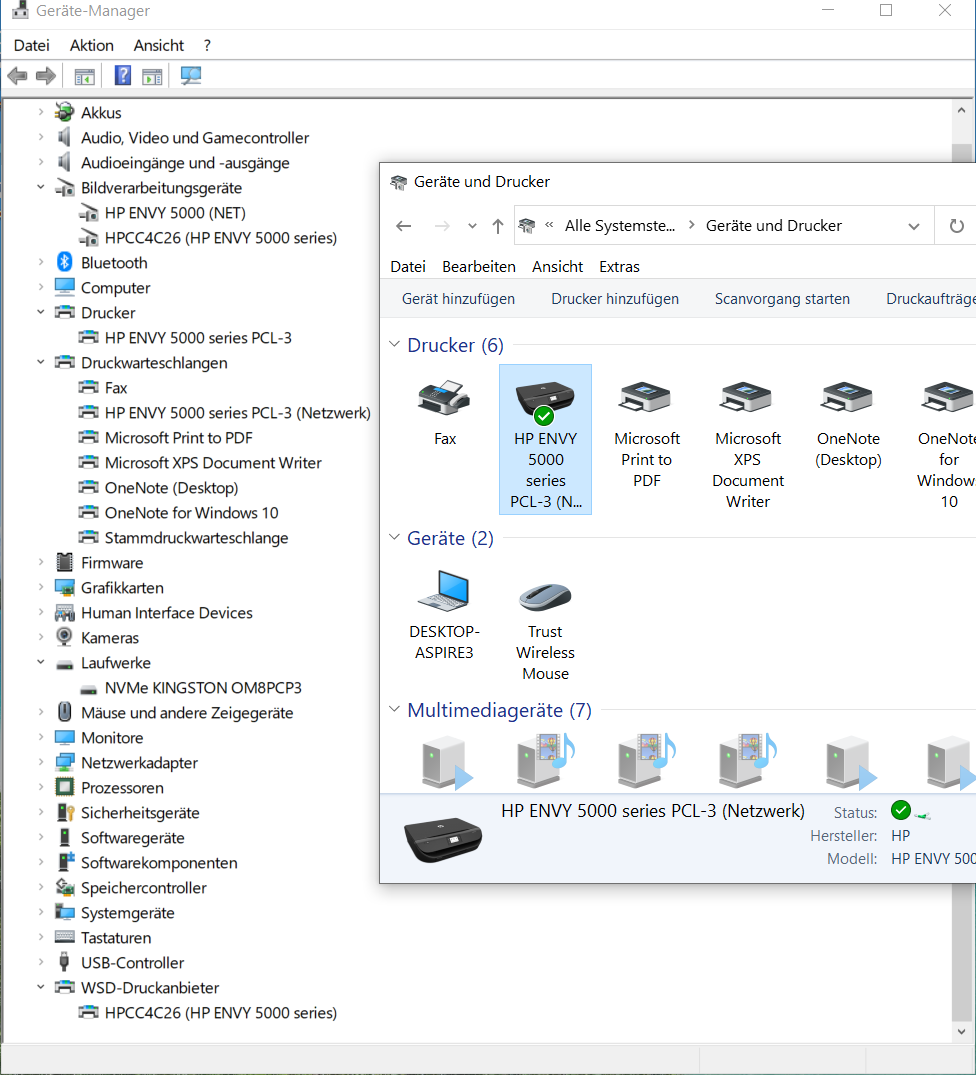The image size is (976, 1075).
Task: Select first Multimediageräte server thumbnail
Action: click(x=446, y=761)
